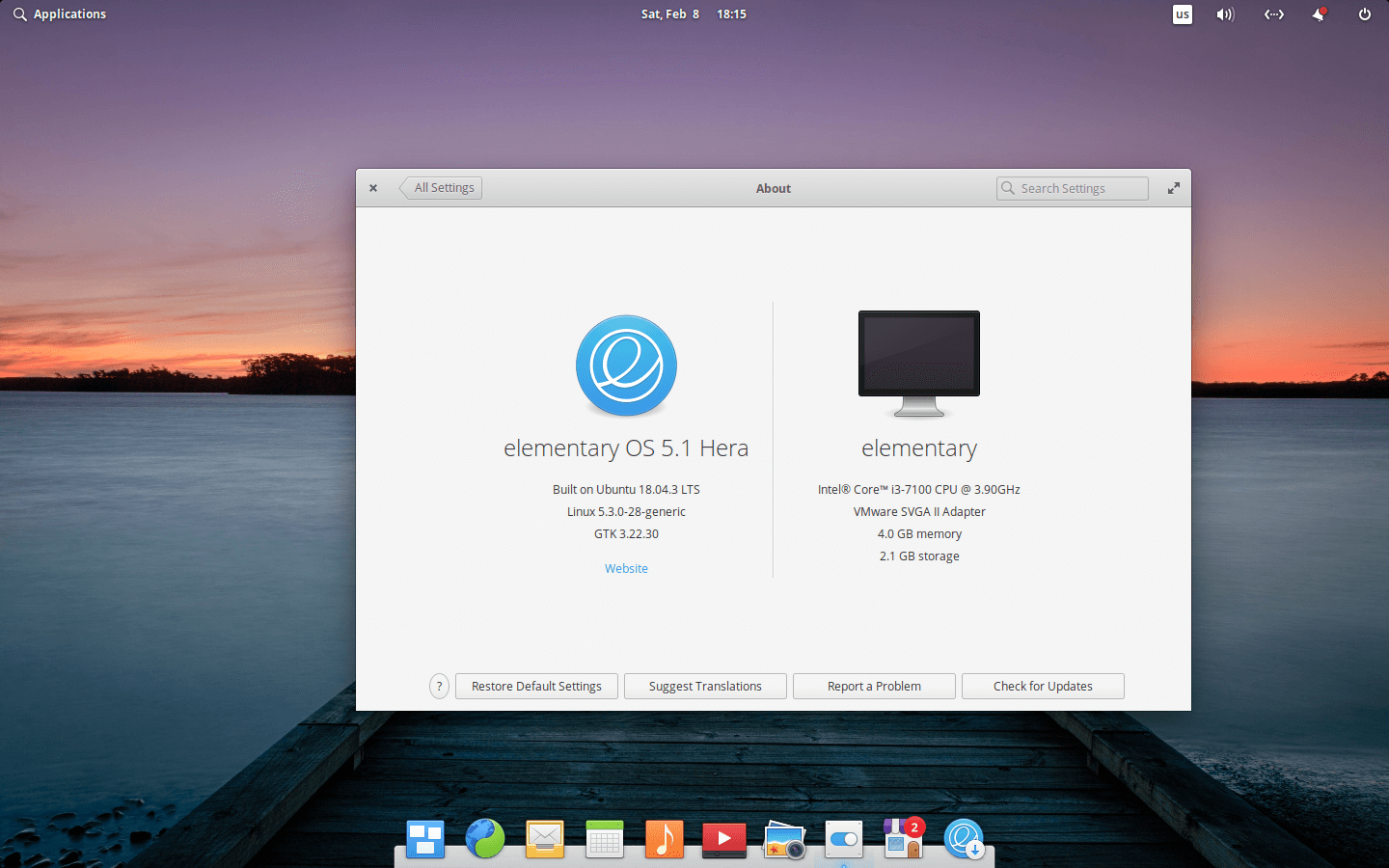The image size is (1389, 868).
Task: Open the Website link
Action: 626,568
